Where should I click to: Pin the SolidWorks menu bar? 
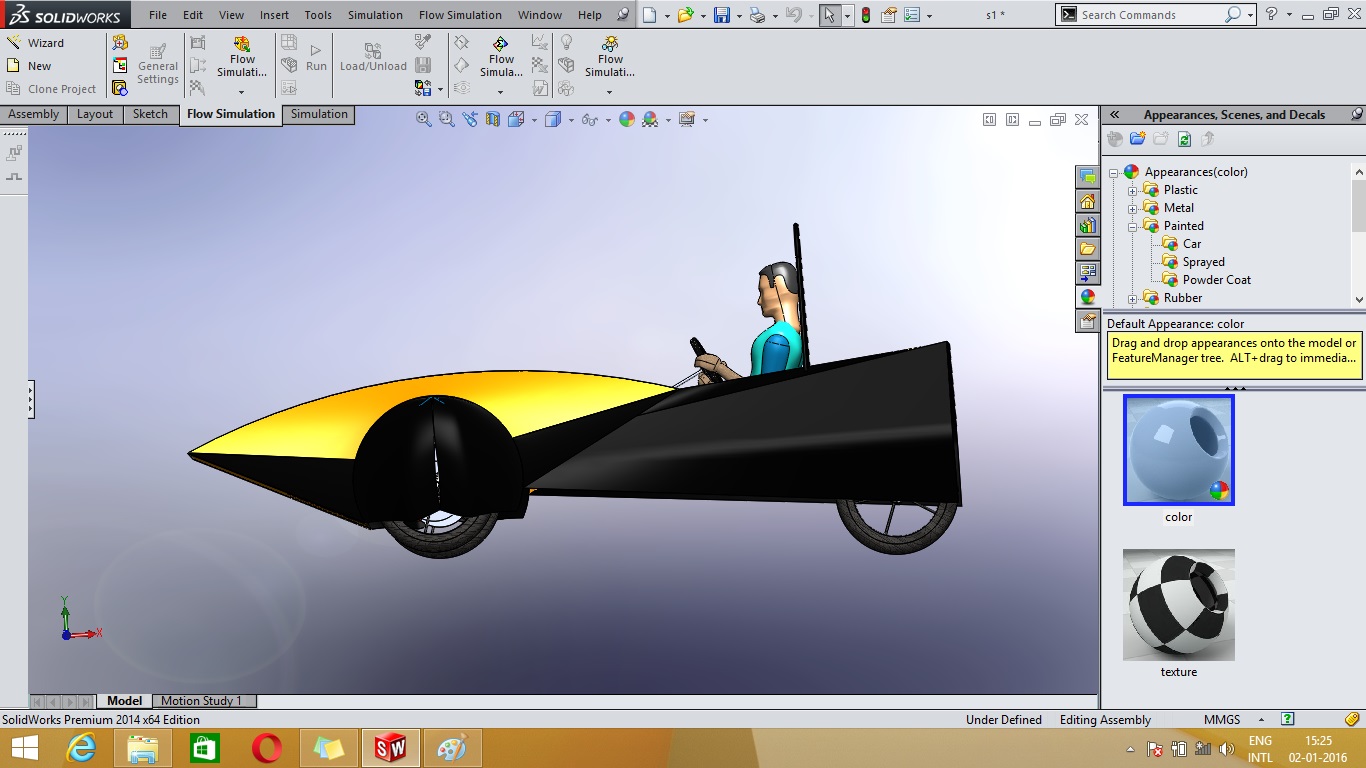(623, 15)
